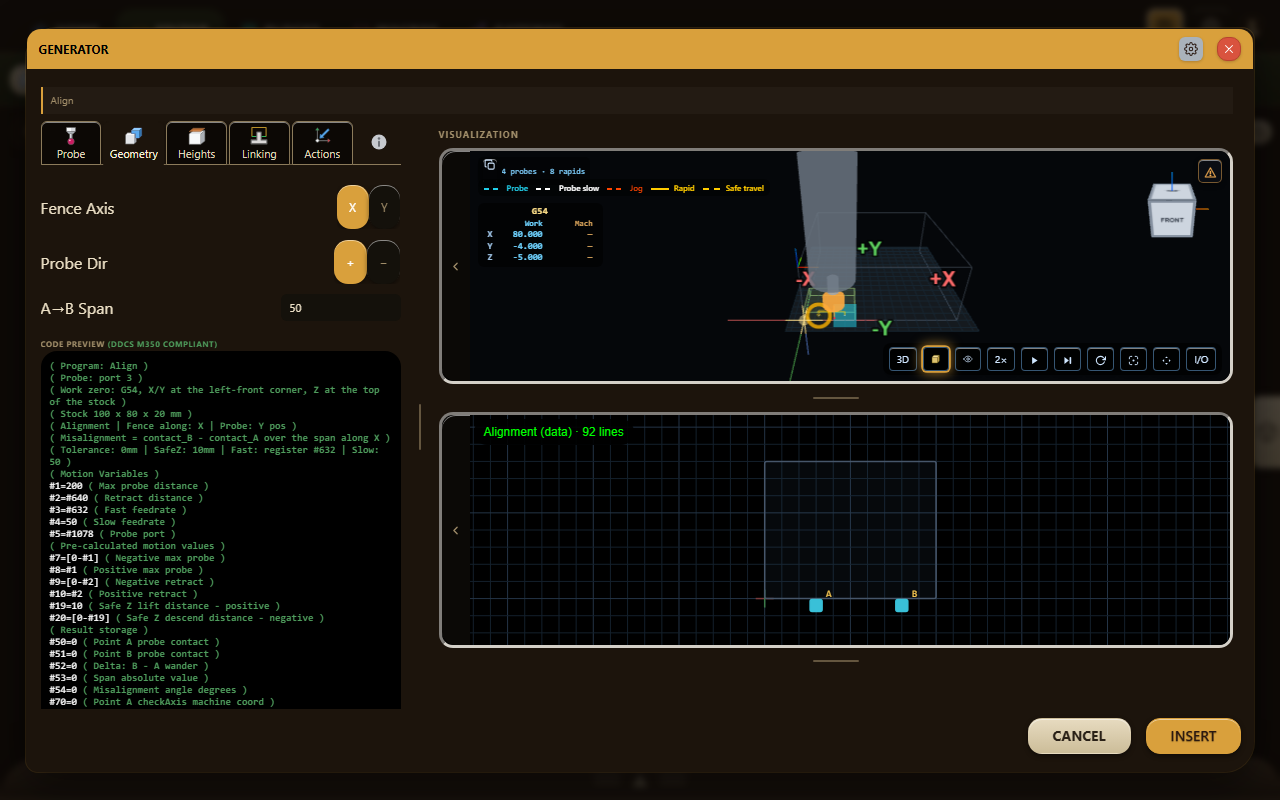
Task: Click the 'Alignment (data) · 92 lines' label
Action: pos(553,432)
